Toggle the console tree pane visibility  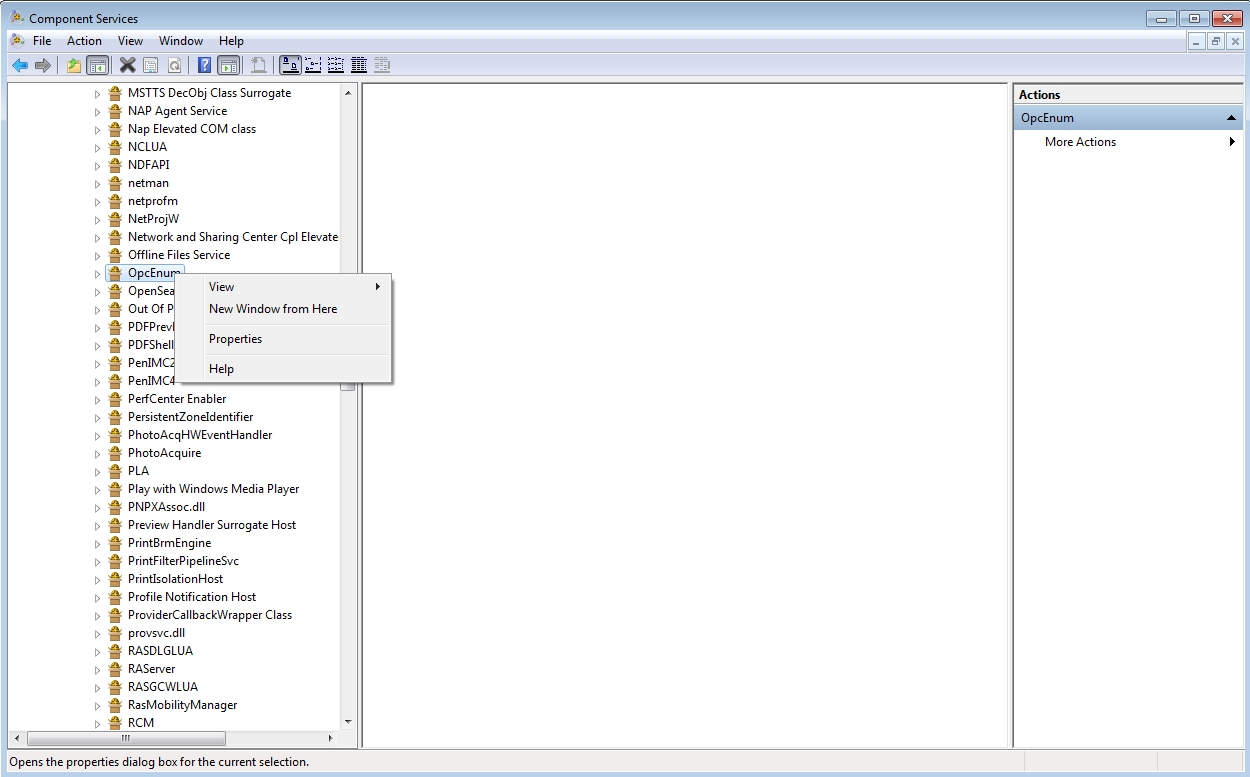[97, 64]
